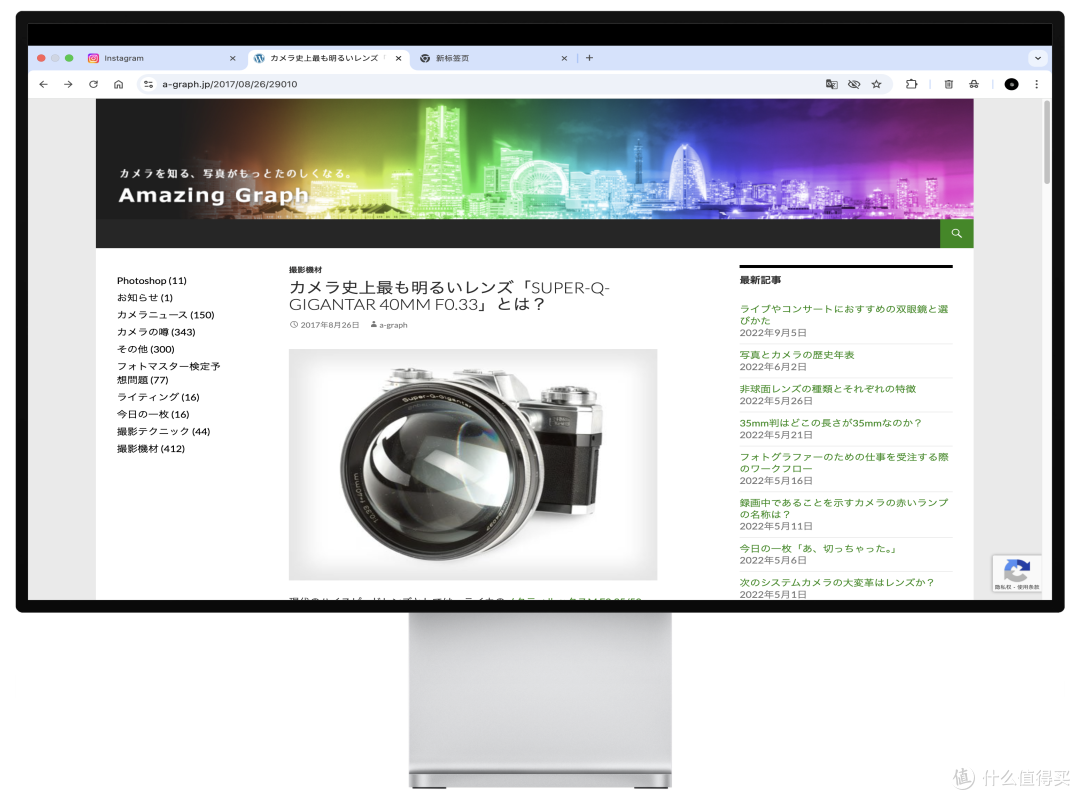Click the reCAPTCHA badge

coord(1017,573)
